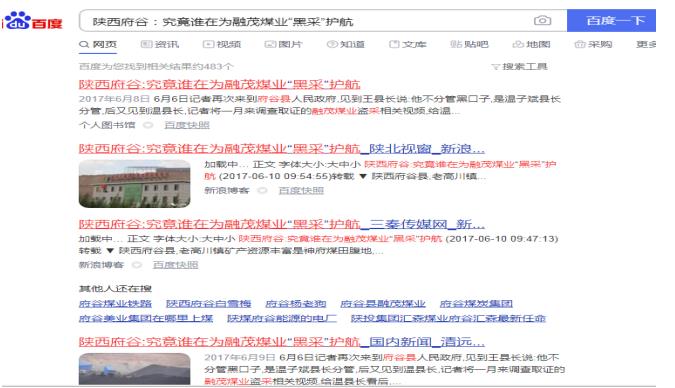Click the 知道 tab icon
The width and height of the screenshot is (675, 388).
pyautogui.click(x=332, y=44)
